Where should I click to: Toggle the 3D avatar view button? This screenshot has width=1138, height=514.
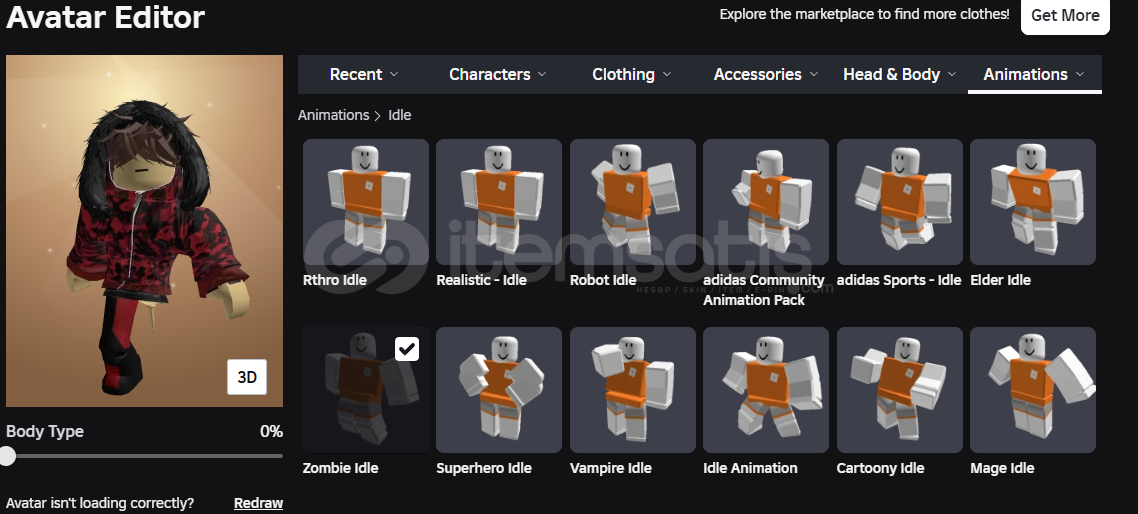click(x=247, y=377)
